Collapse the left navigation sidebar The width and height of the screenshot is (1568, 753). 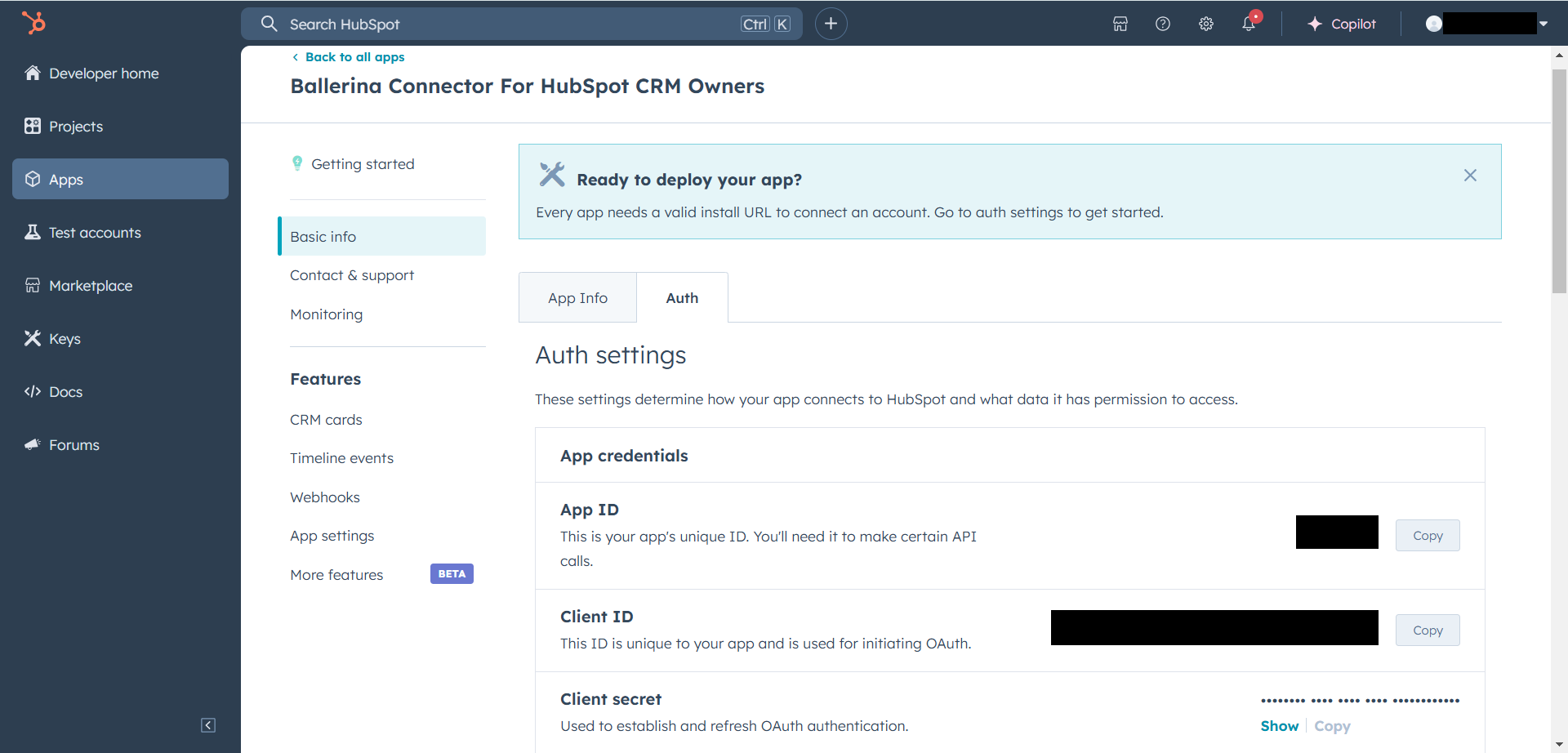(208, 725)
